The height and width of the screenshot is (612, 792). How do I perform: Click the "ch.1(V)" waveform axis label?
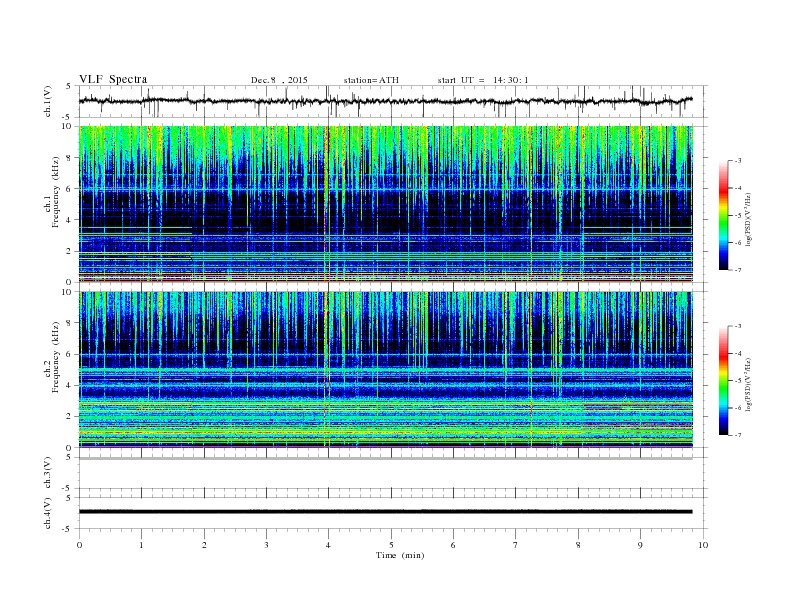click(48, 101)
